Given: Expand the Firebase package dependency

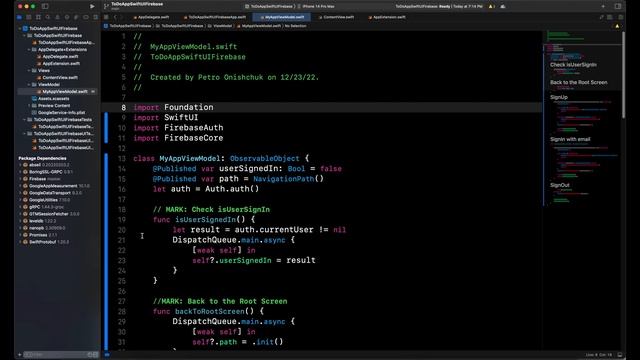Looking at the screenshot, I should pyautogui.click(x=20, y=179).
